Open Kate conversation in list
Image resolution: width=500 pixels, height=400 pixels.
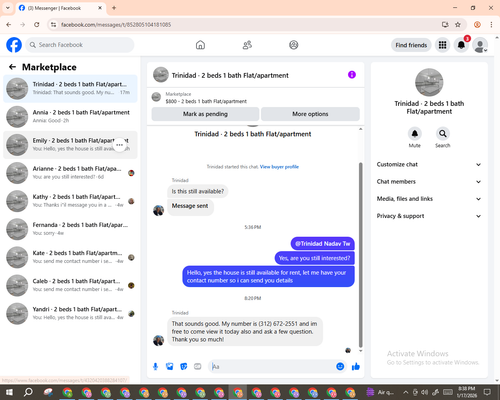click(70, 257)
